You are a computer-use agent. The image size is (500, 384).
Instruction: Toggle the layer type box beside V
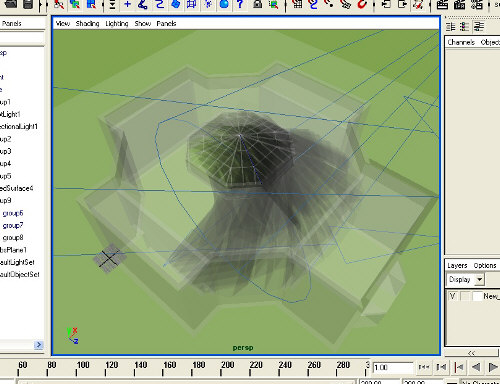click(465, 296)
